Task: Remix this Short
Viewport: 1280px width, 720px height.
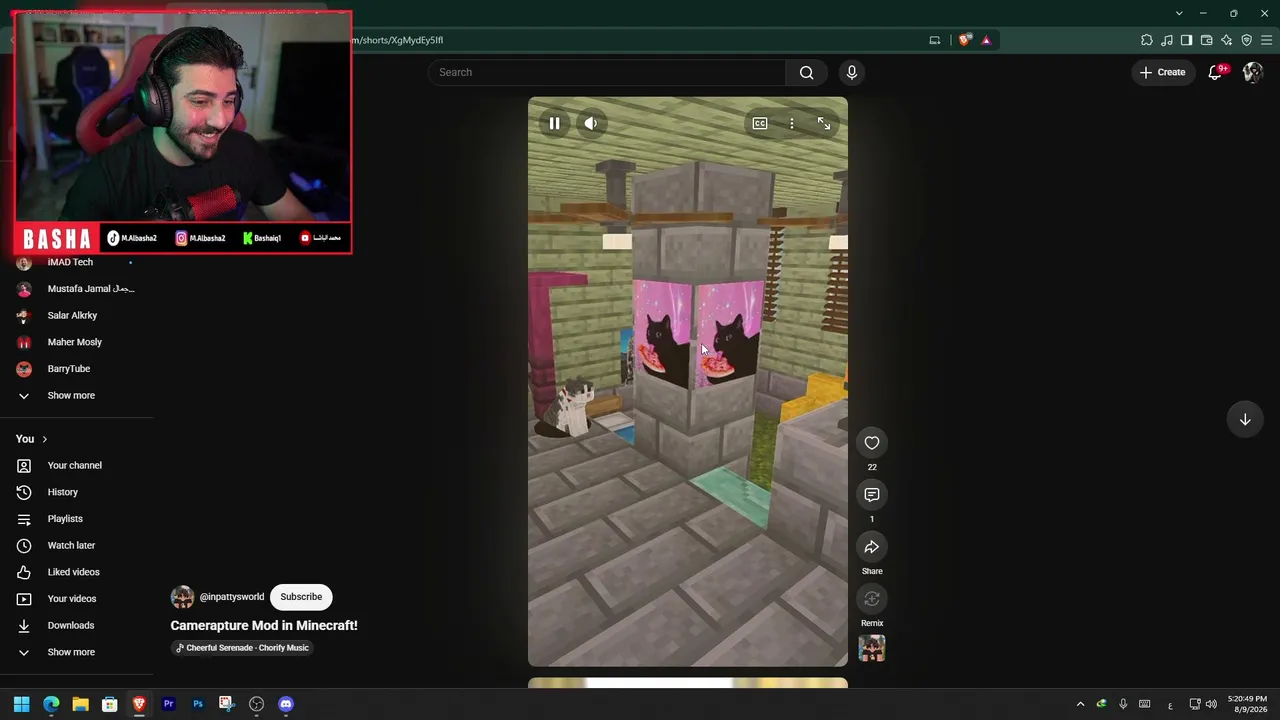Action: (x=872, y=599)
